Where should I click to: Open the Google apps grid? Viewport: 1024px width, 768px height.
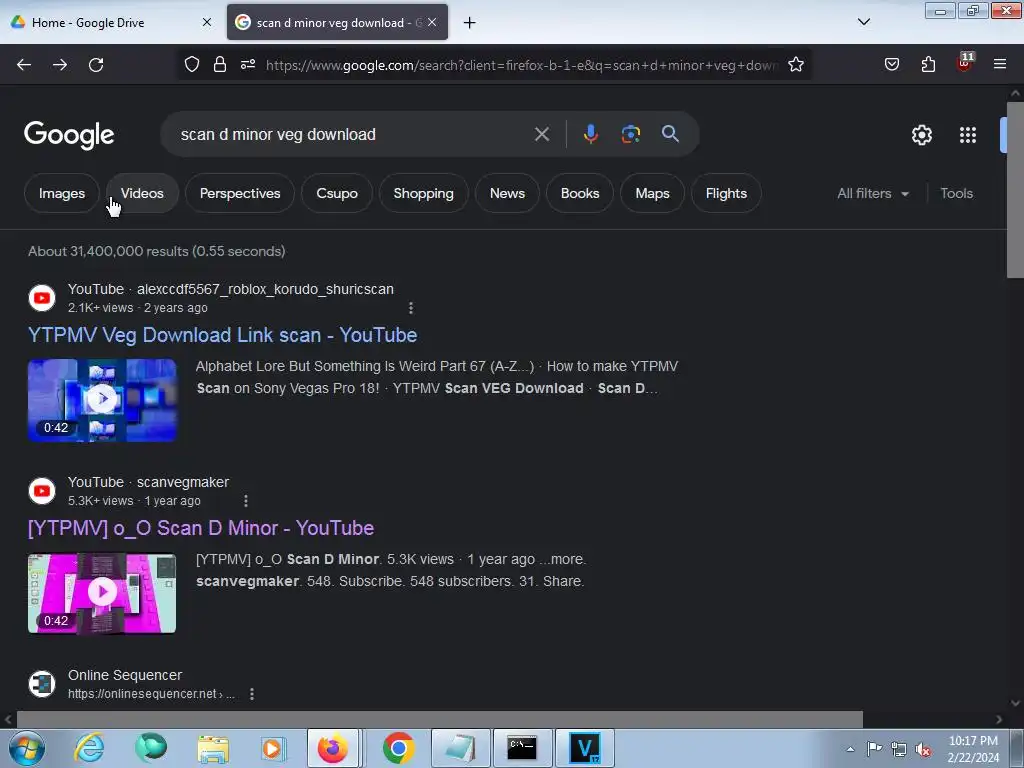[968, 135]
